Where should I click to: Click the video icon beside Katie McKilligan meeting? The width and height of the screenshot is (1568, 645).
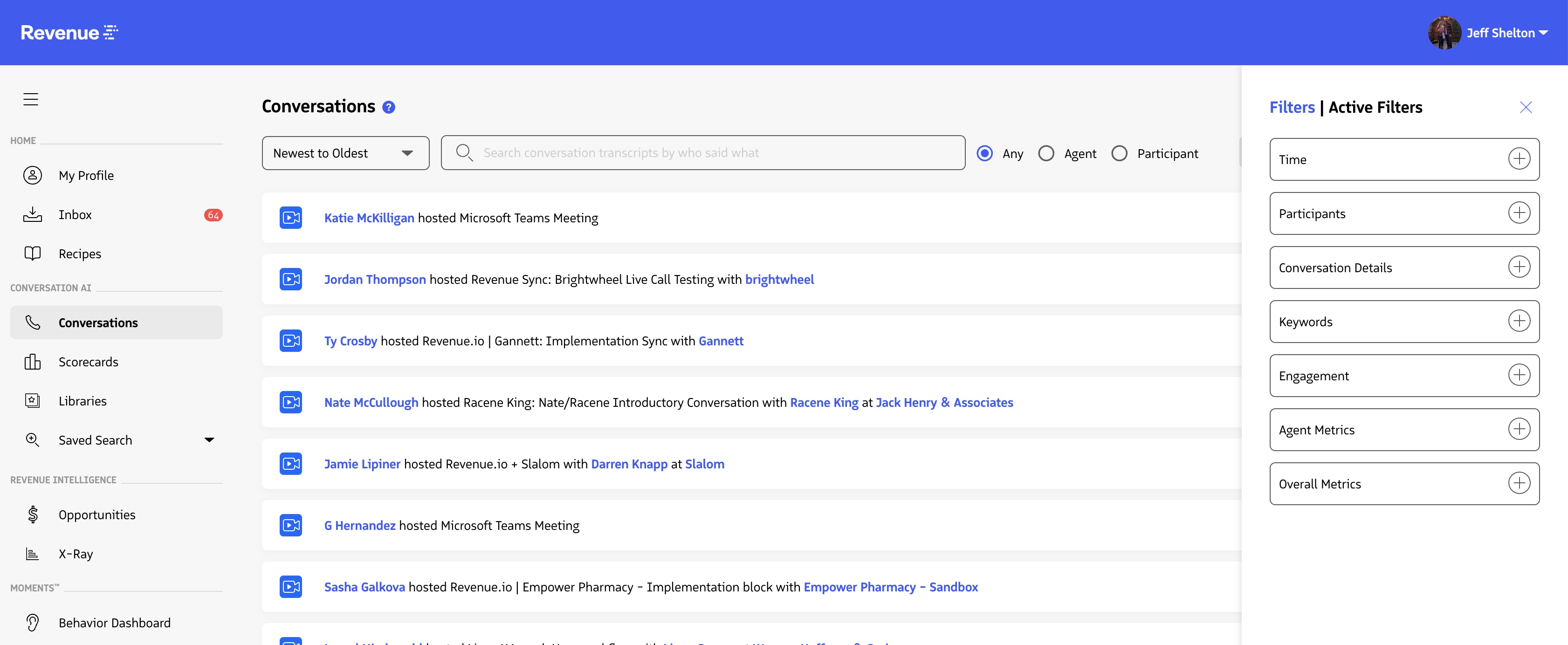tap(291, 218)
